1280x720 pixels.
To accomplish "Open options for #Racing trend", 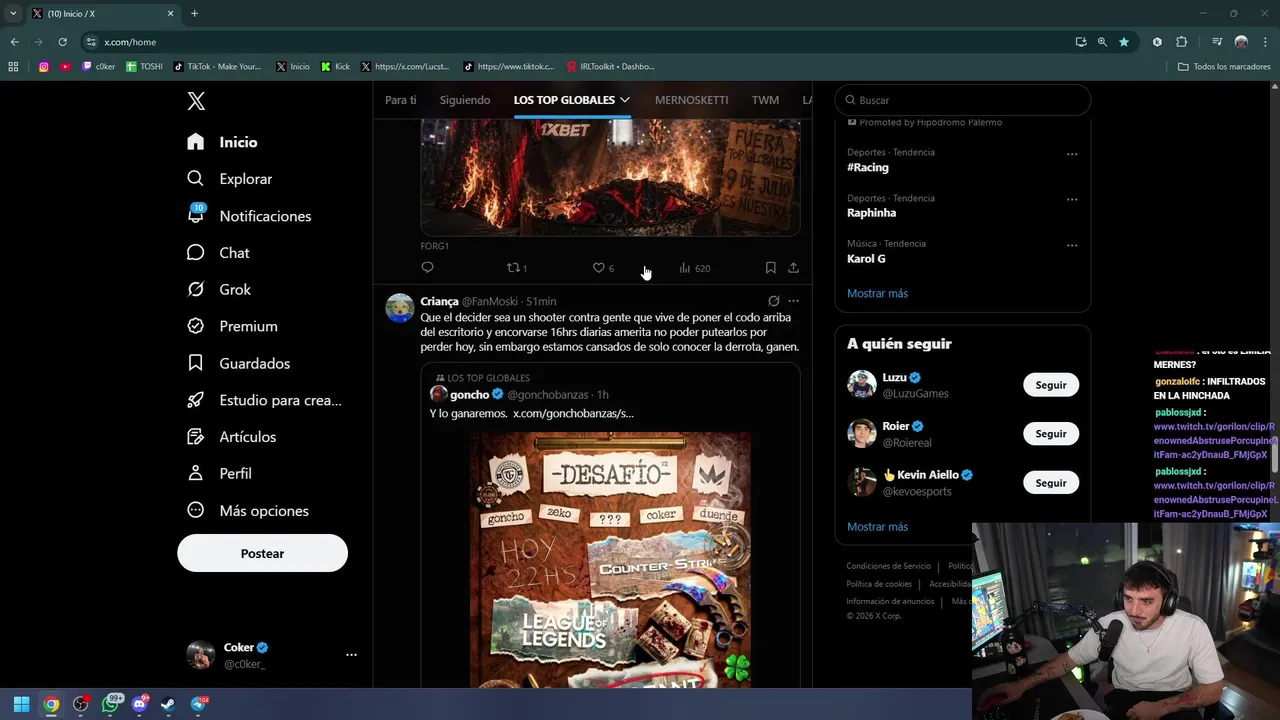I will point(1072,154).
